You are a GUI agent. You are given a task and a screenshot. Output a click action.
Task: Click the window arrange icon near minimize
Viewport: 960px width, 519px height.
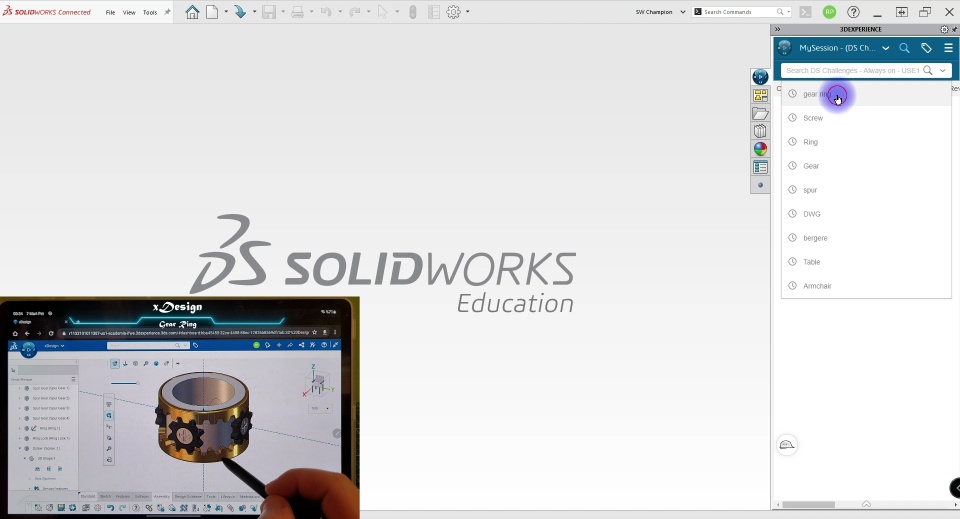(x=901, y=12)
